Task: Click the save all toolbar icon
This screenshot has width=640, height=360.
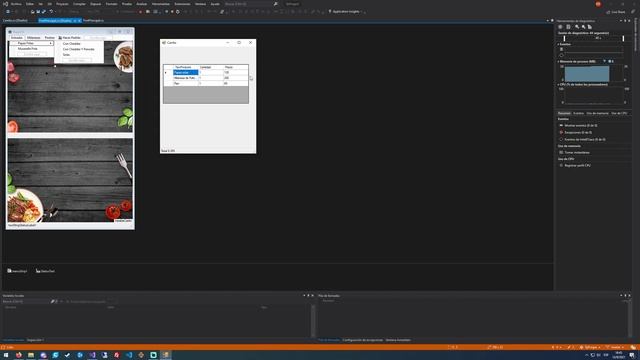Action: 44,11
